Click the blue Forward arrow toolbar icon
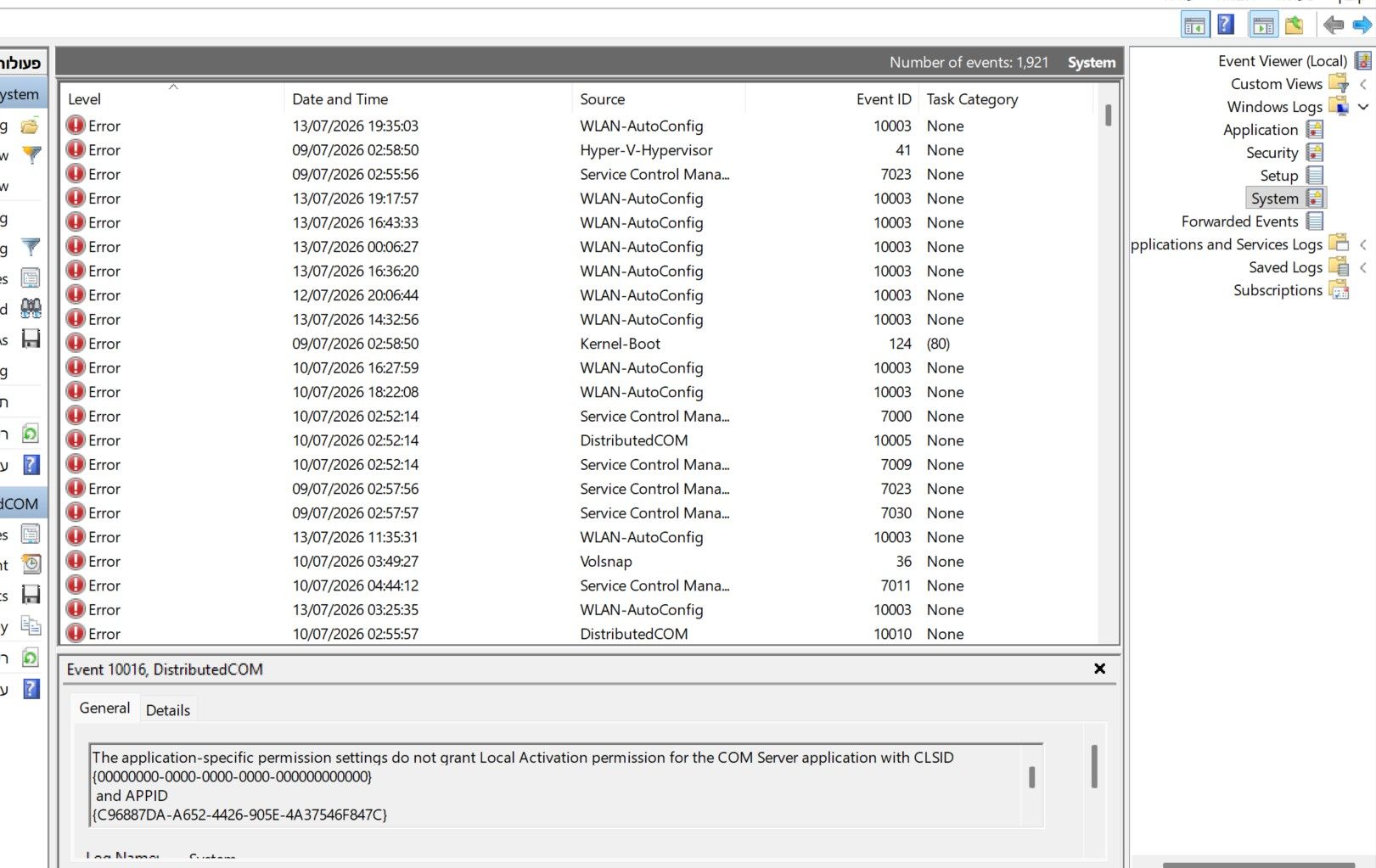Image resolution: width=1376 pixels, height=868 pixels. tap(1362, 25)
